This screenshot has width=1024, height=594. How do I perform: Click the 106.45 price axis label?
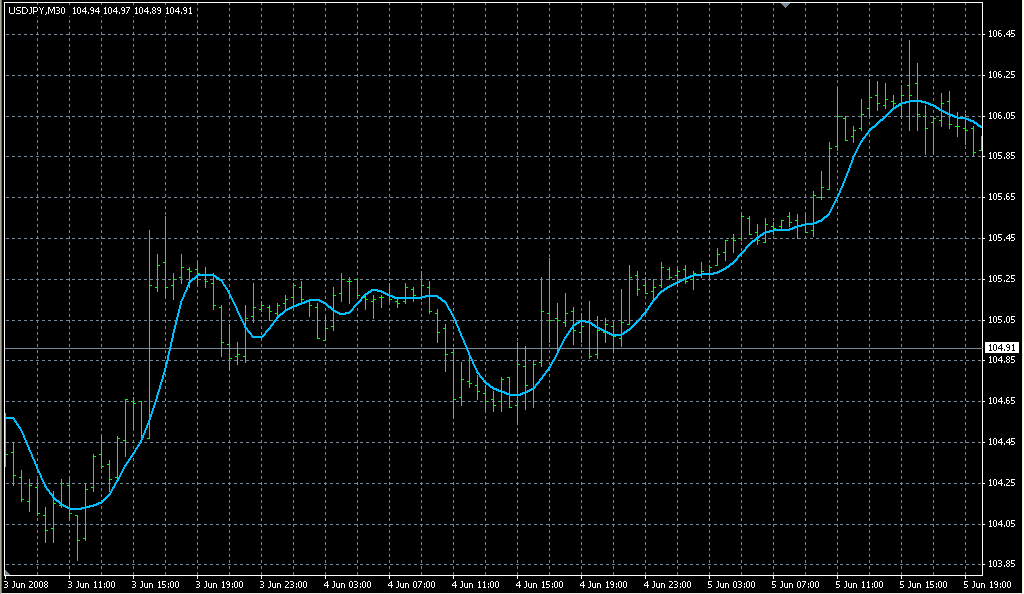1000,34
